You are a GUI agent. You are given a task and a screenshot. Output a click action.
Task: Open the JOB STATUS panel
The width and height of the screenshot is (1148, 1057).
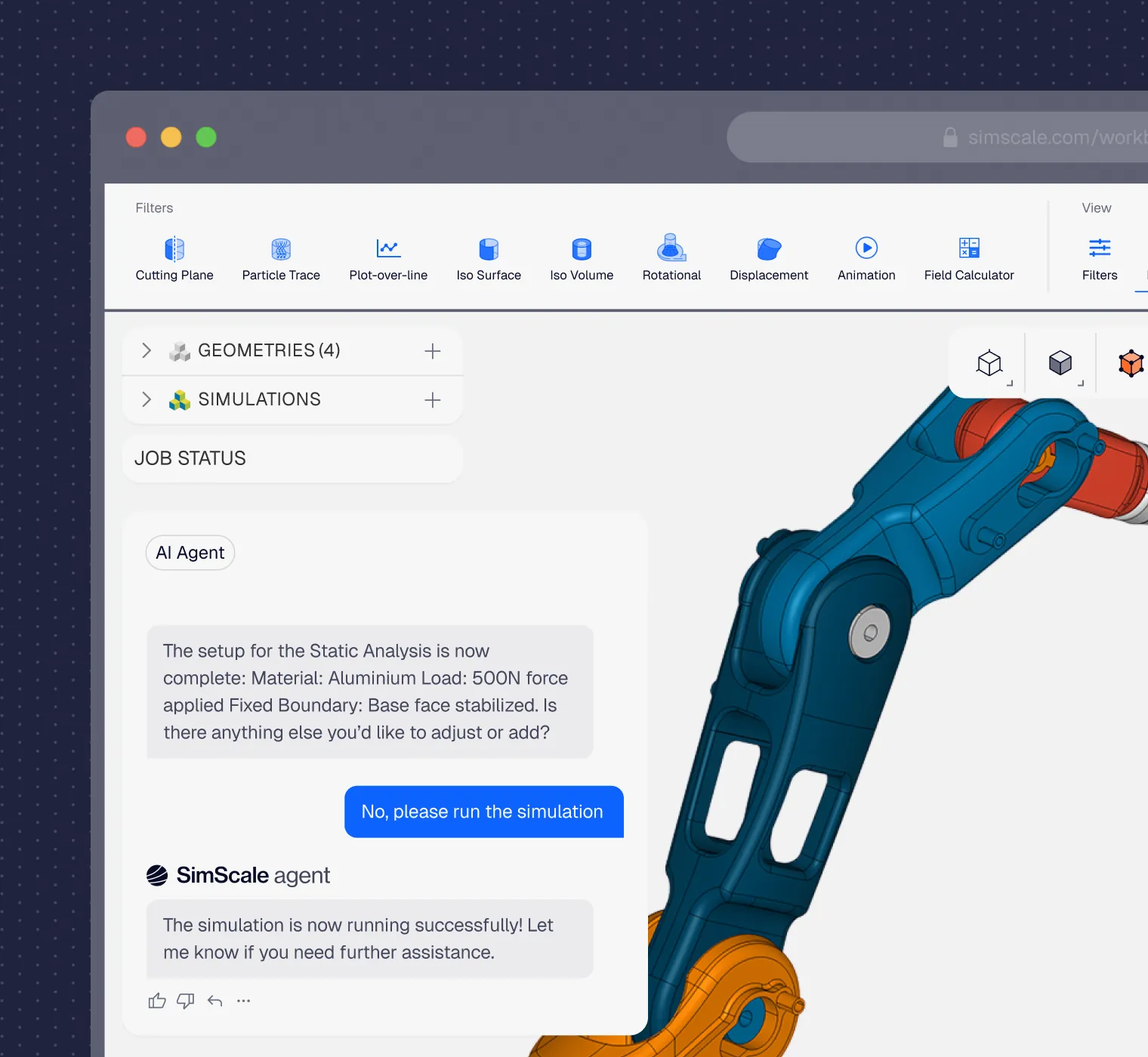tap(292, 458)
